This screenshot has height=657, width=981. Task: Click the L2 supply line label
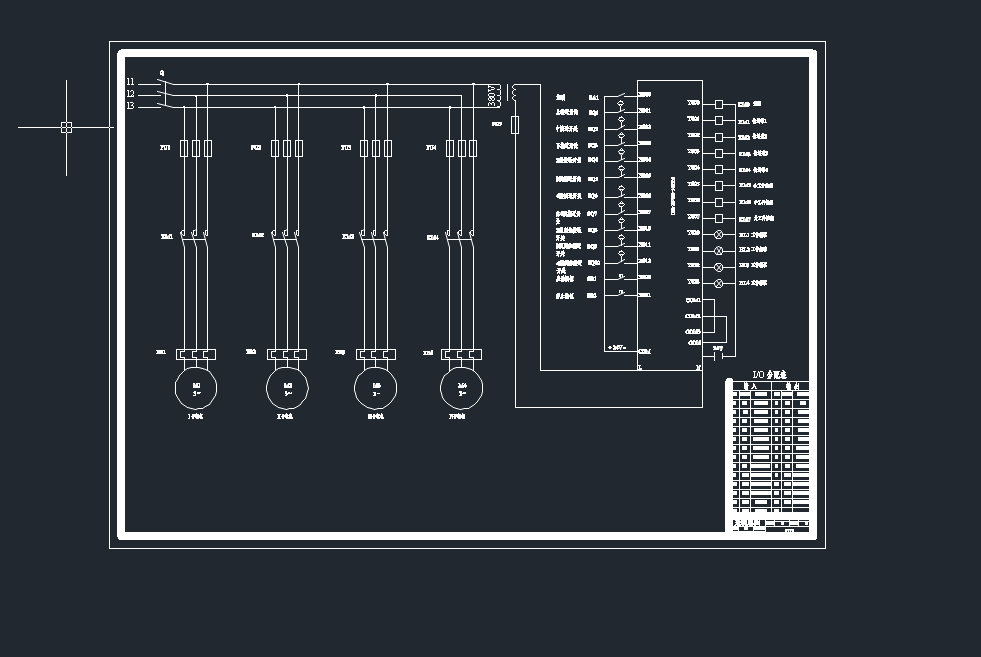click(130, 94)
